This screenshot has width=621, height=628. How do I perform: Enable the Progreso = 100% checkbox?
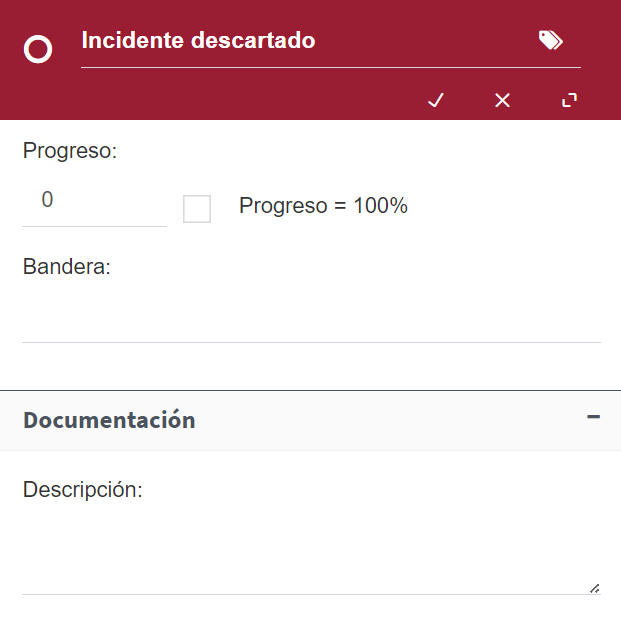point(197,209)
